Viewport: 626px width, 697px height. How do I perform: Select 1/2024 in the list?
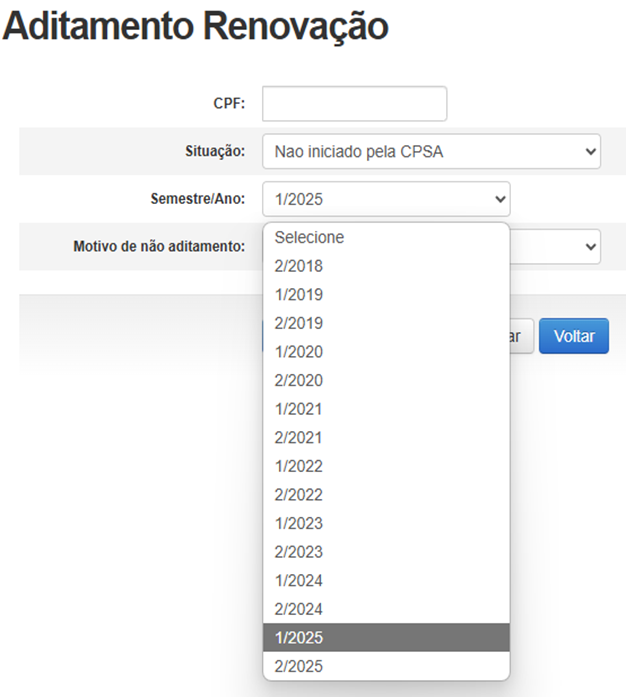pos(385,580)
